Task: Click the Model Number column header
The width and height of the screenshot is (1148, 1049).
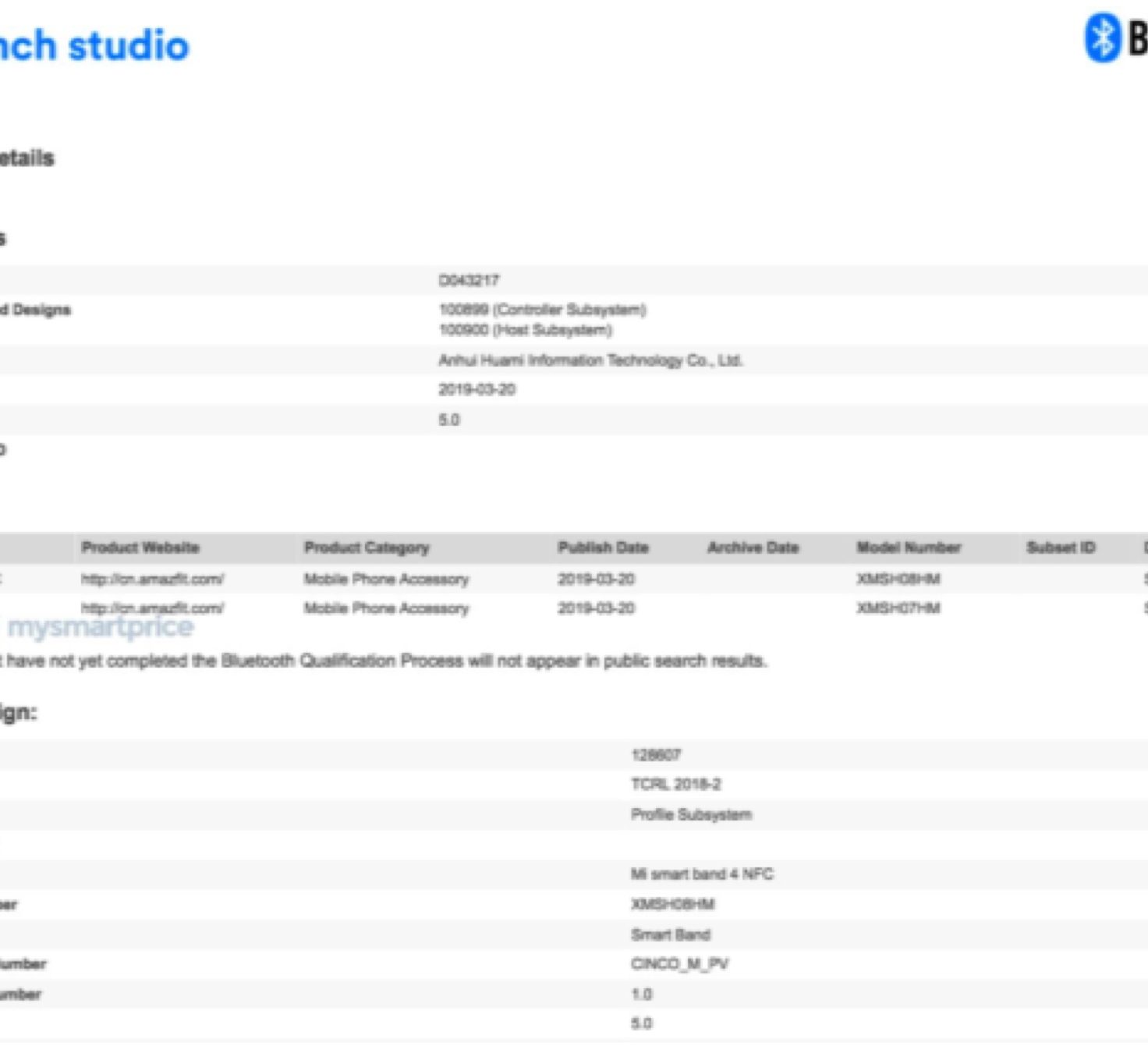Action: pyautogui.click(x=909, y=548)
